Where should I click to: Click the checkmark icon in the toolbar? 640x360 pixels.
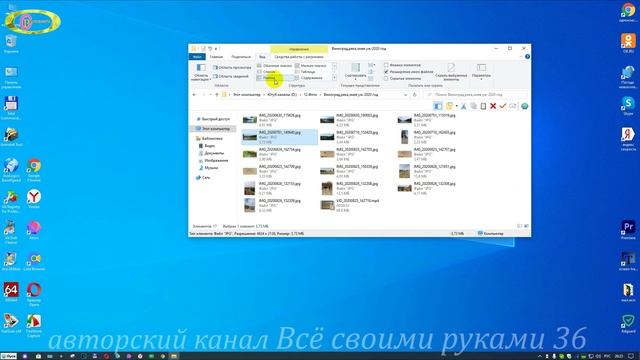[x=503, y=106]
